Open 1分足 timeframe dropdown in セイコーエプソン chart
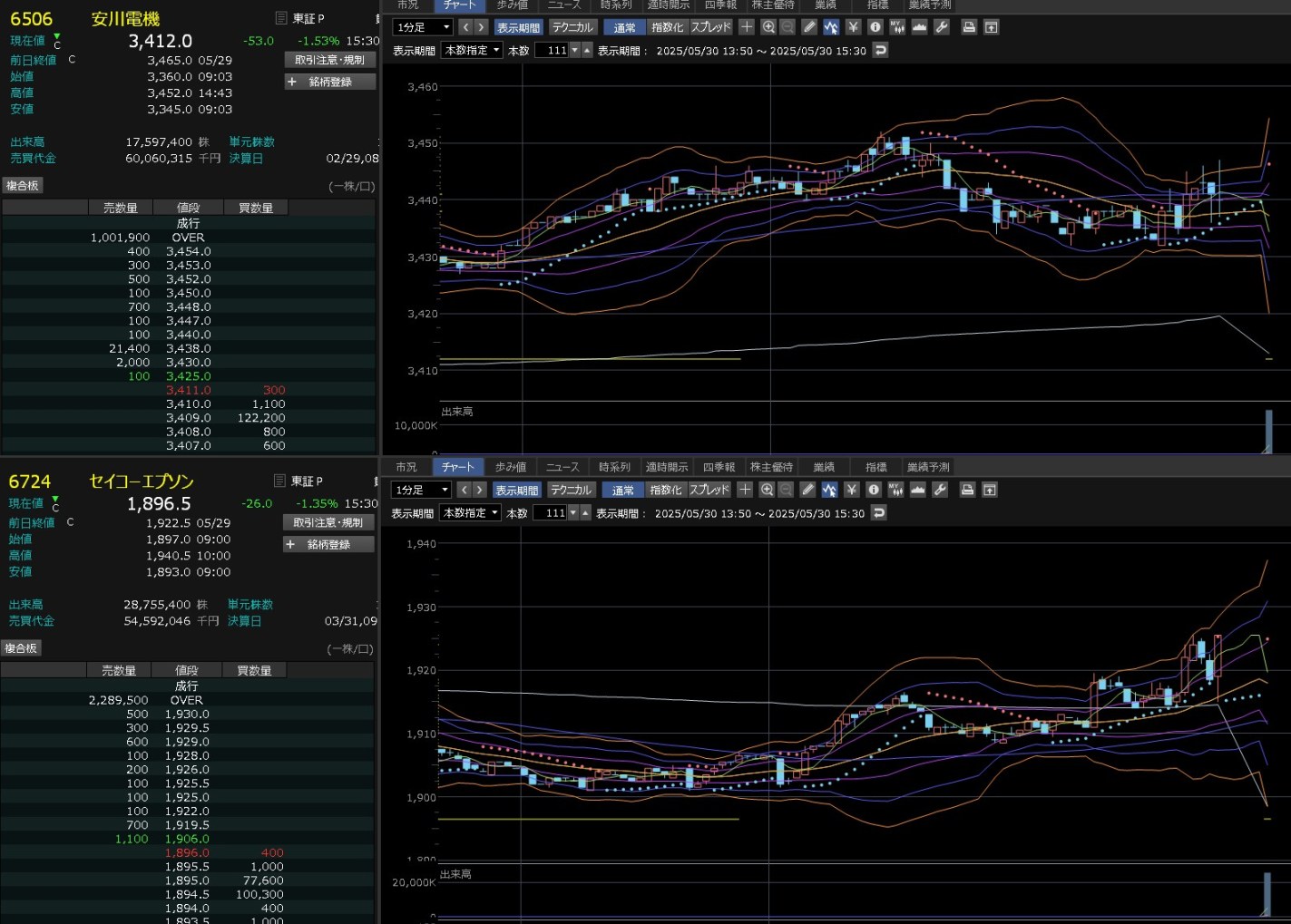The image size is (1291, 924). tap(421, 490)
